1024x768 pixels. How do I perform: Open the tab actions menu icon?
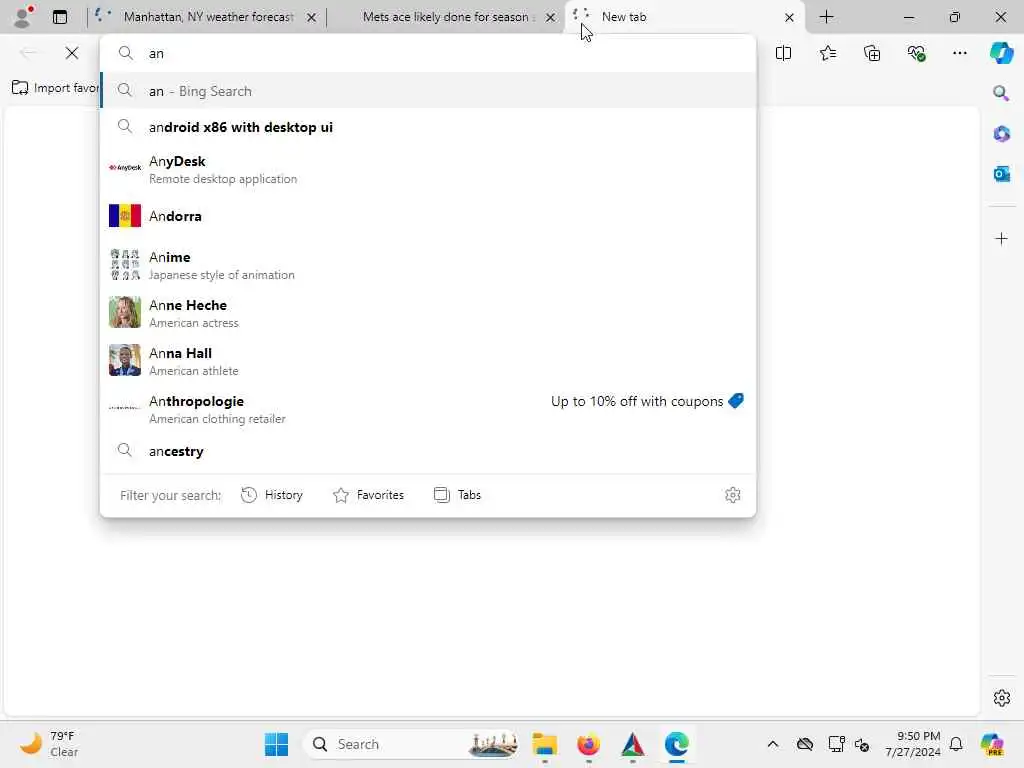[x=59, y=17]
